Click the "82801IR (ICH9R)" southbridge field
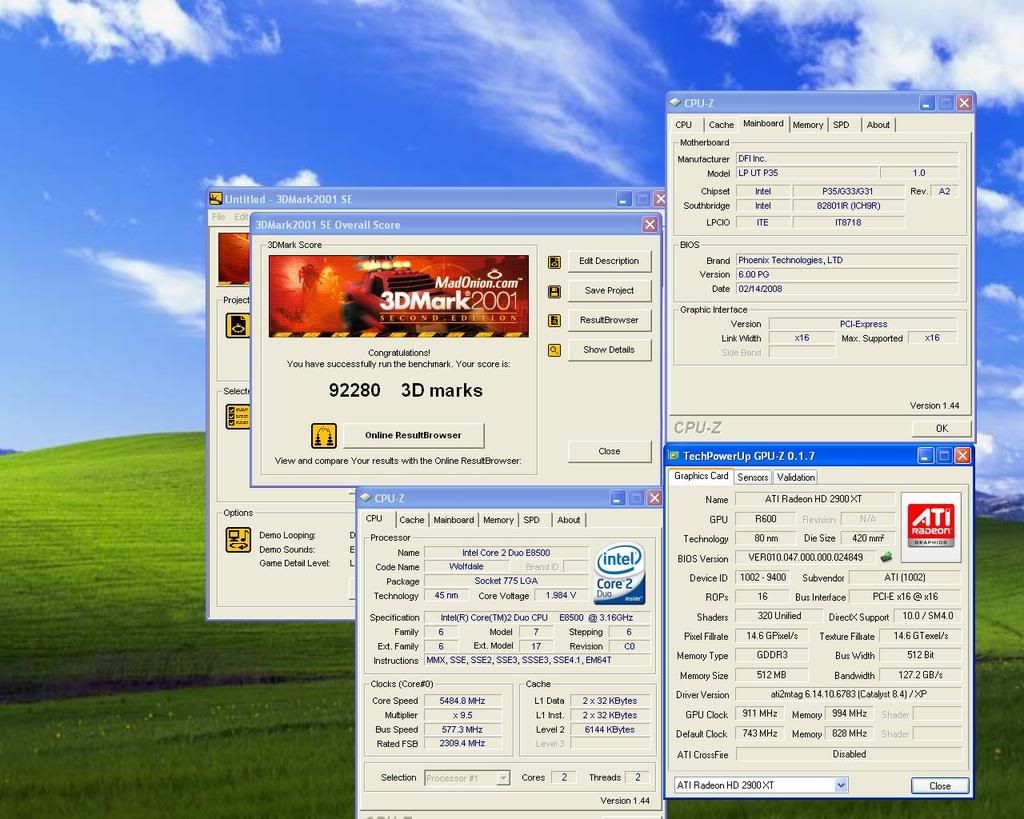The width and height of the screenshot is (1024, 819). [x=848, y=206]
